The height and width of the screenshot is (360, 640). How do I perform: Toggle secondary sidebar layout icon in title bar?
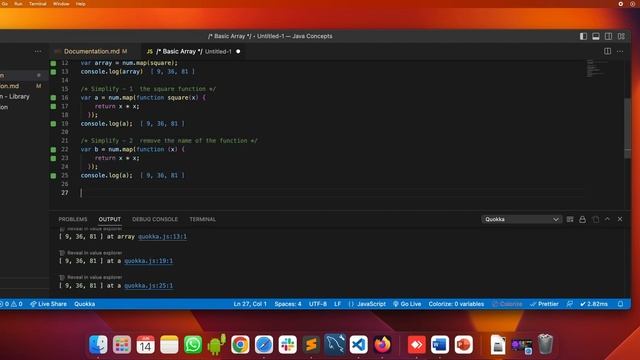(x=609, y=36)
